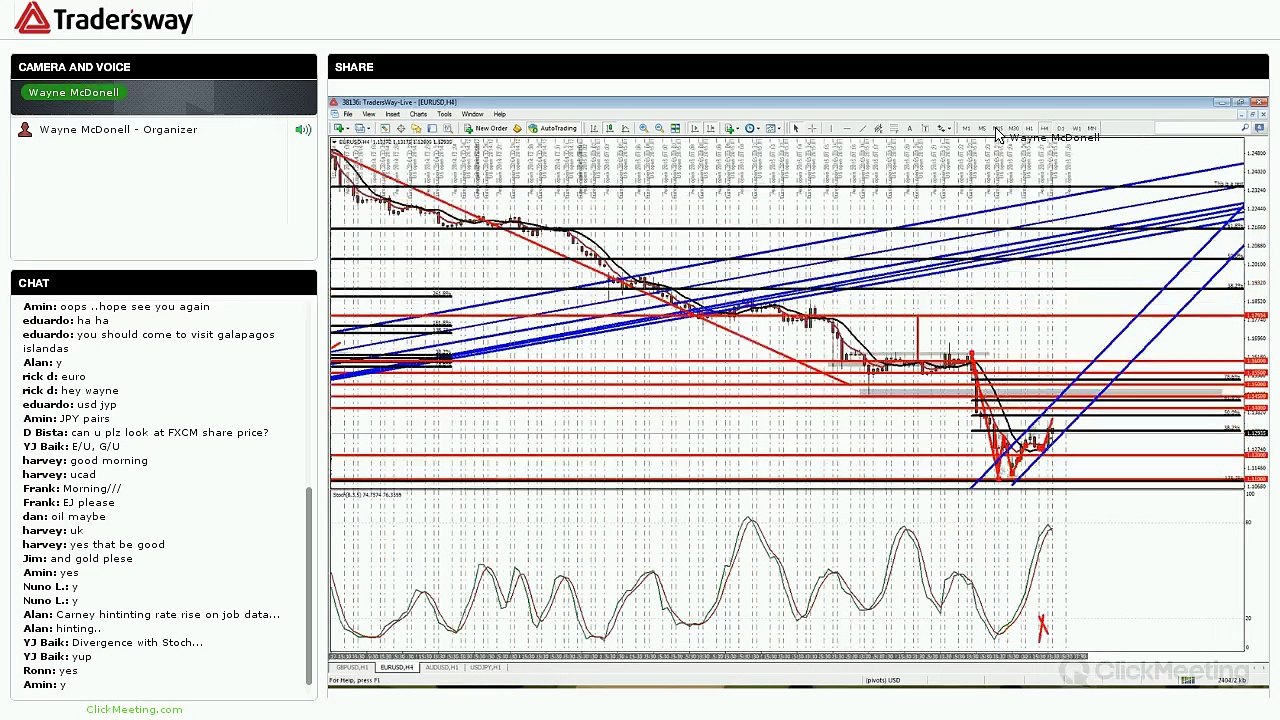Screen dimensions: 1280x720
Task: Click the Zoom Out magnifier icon
Action: coord(659,128)
